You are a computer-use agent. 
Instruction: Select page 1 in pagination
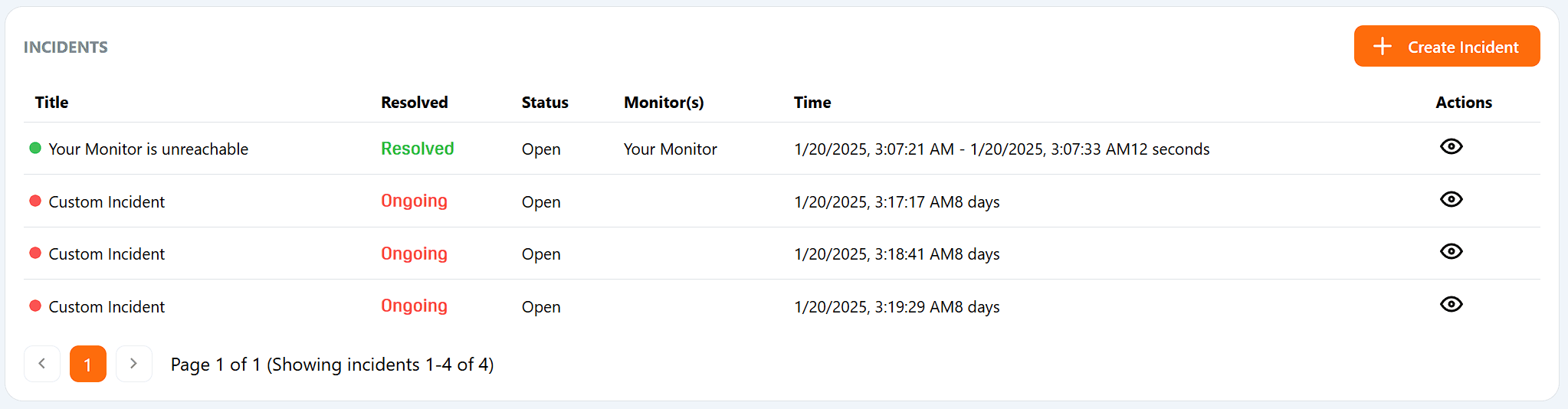[88, 364]
